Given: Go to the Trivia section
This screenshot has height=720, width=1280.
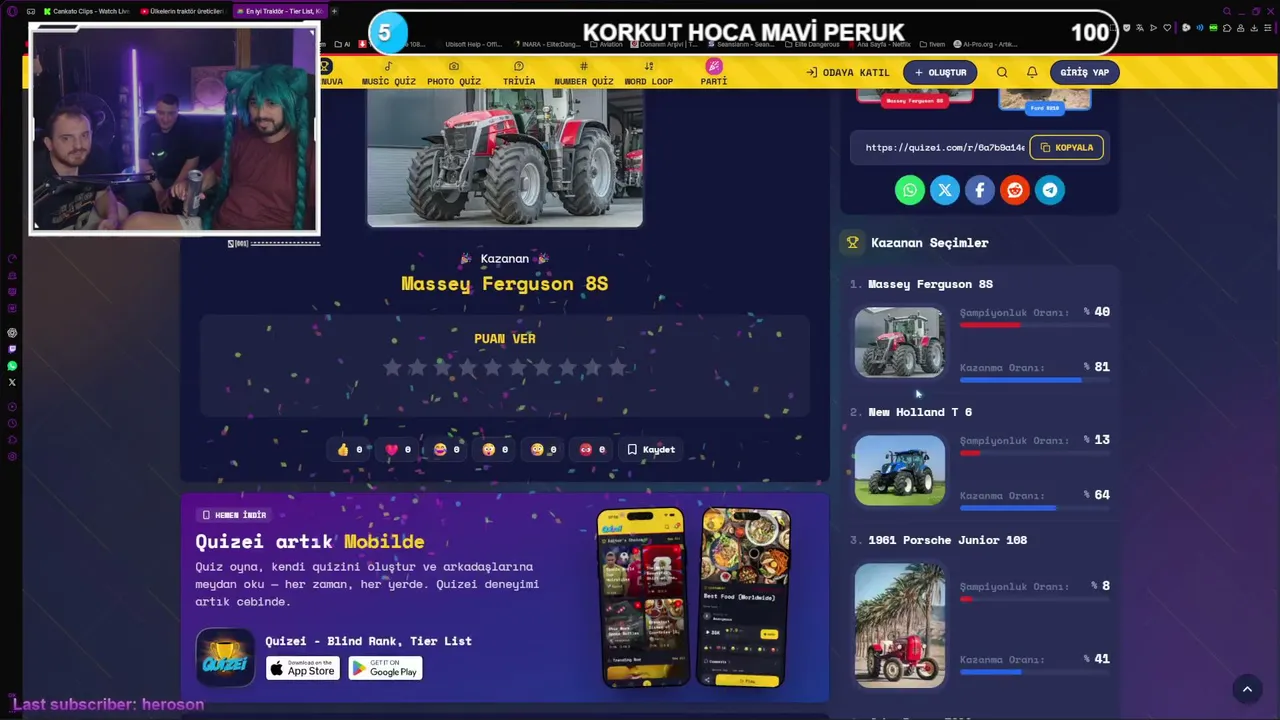Looking at the screenshot, I should coord(519,73).
